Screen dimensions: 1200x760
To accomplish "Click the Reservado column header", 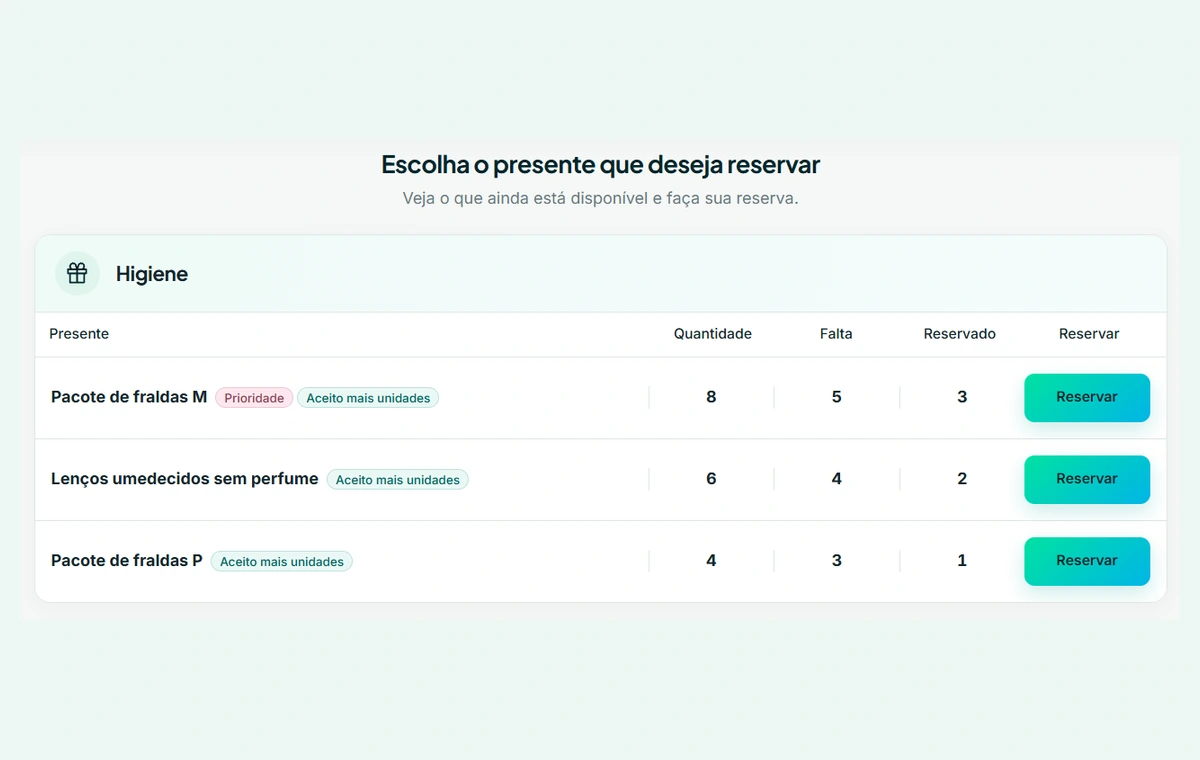I will coord(960,334).
